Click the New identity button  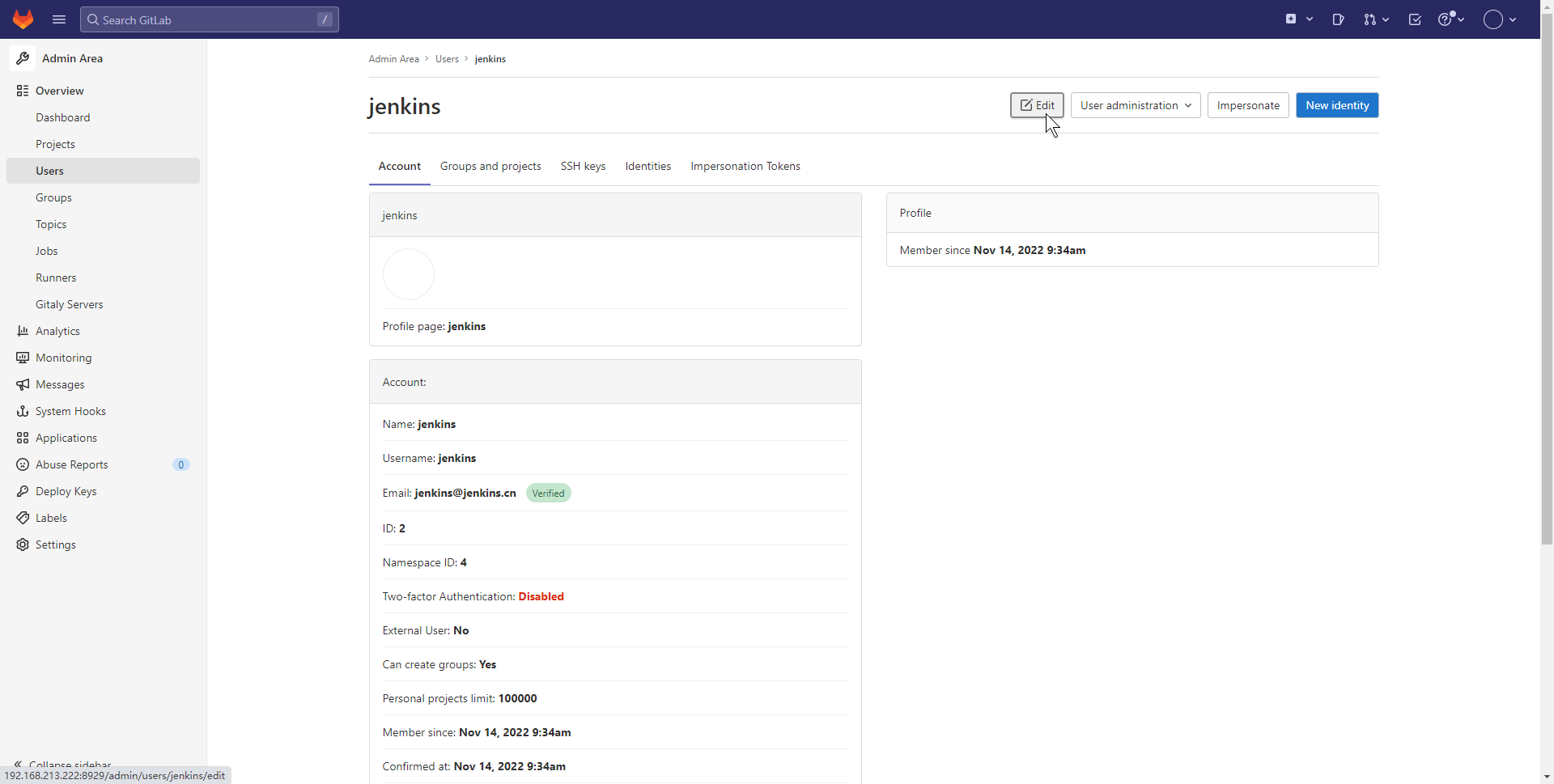point(1336,105)
